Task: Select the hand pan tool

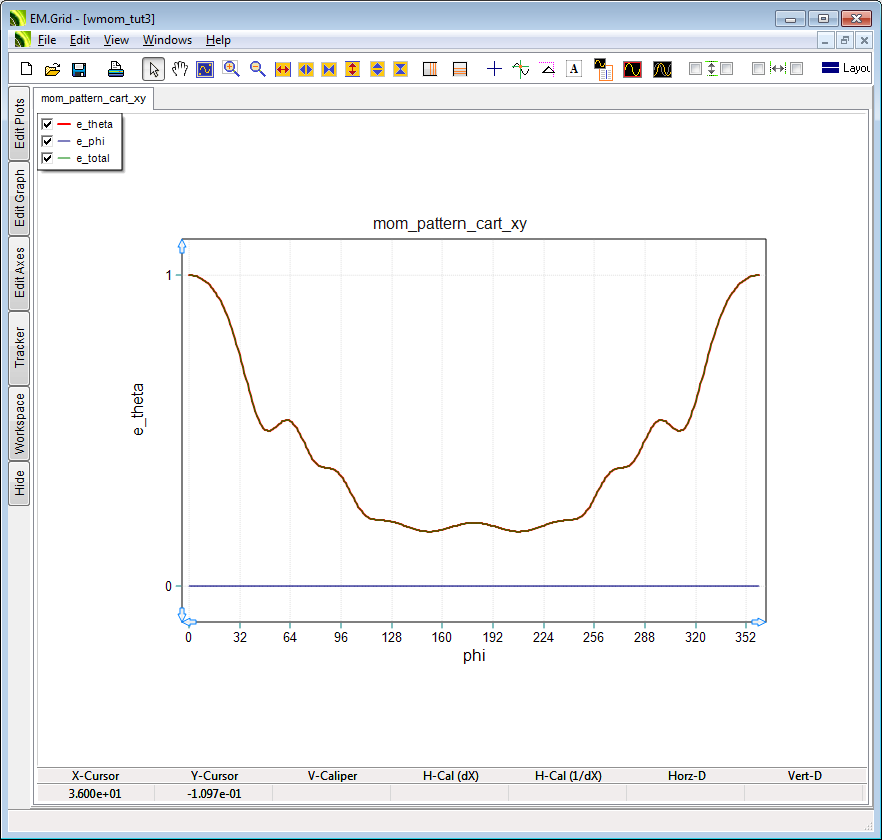Action: coord(180,69)
